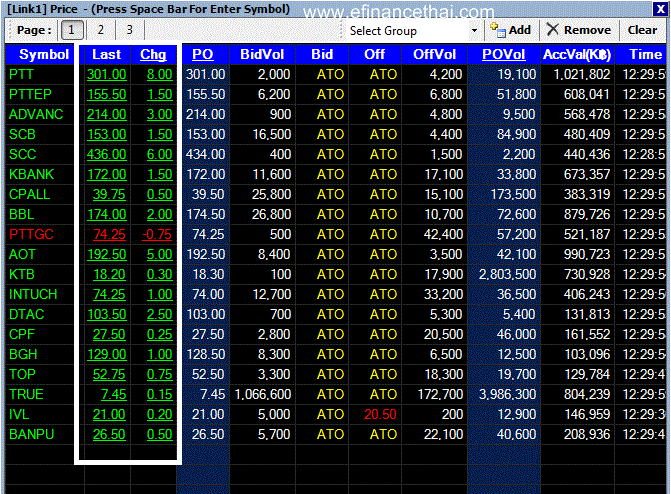Switch to Page 1
Image resolution: width=671 pixels, height=494 pixels.
pos(71,30)
